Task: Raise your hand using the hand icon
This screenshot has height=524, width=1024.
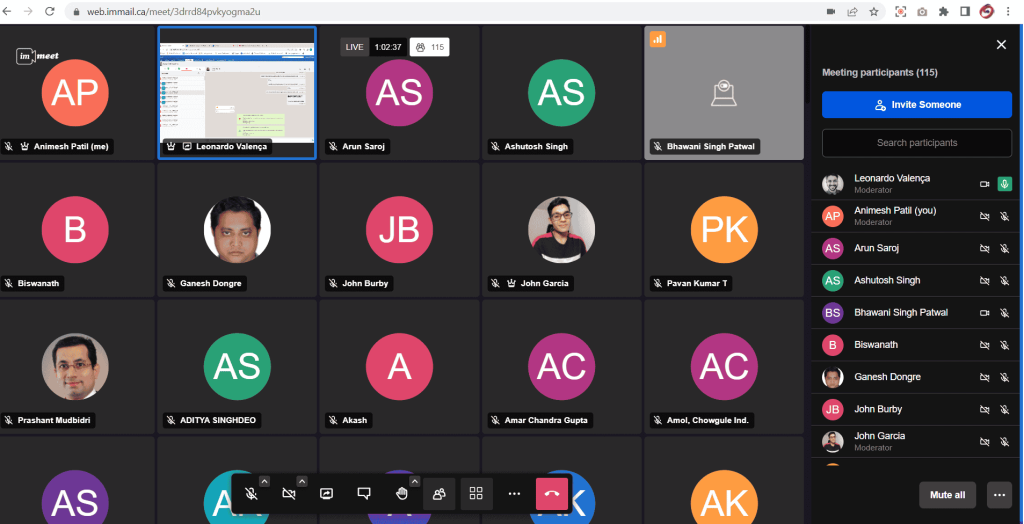Action: tap(401, 494)
